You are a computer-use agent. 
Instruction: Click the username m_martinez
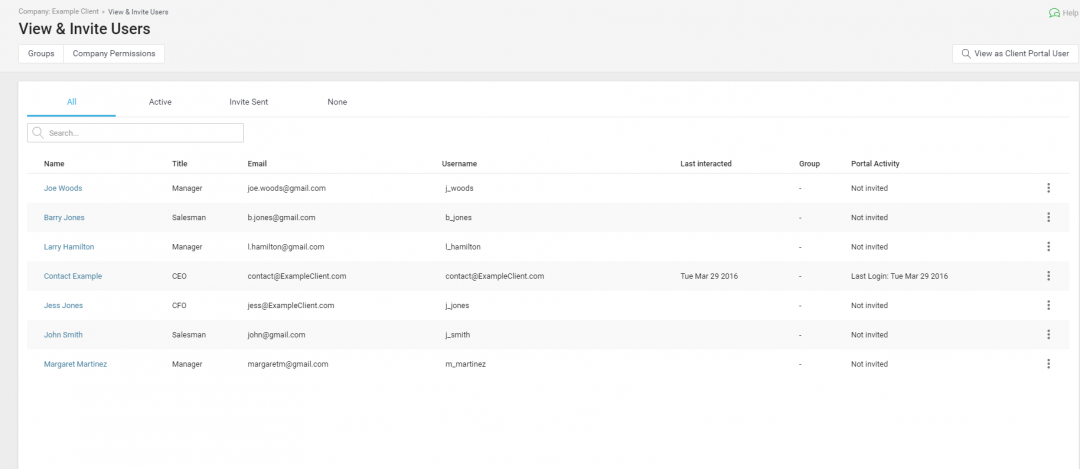(466, 364)
